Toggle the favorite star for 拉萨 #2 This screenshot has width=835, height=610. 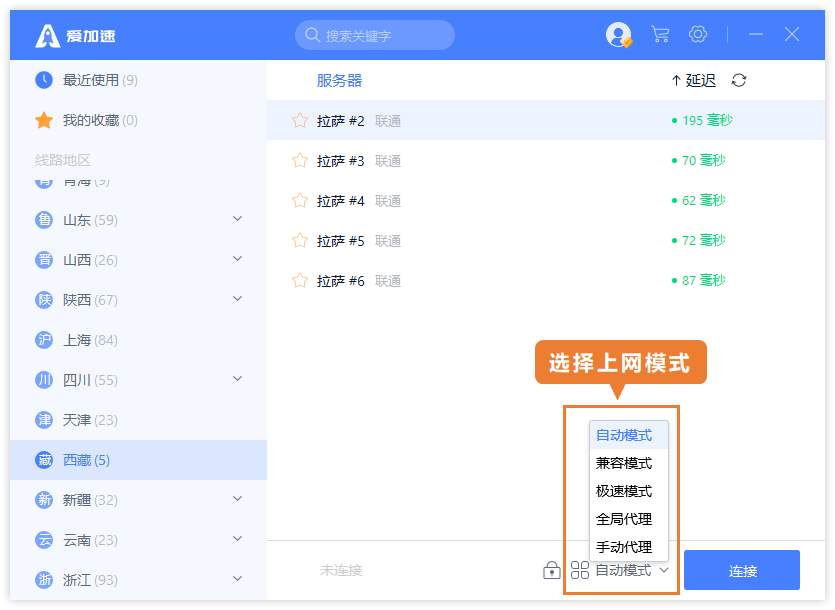click(x=299, y=119)
